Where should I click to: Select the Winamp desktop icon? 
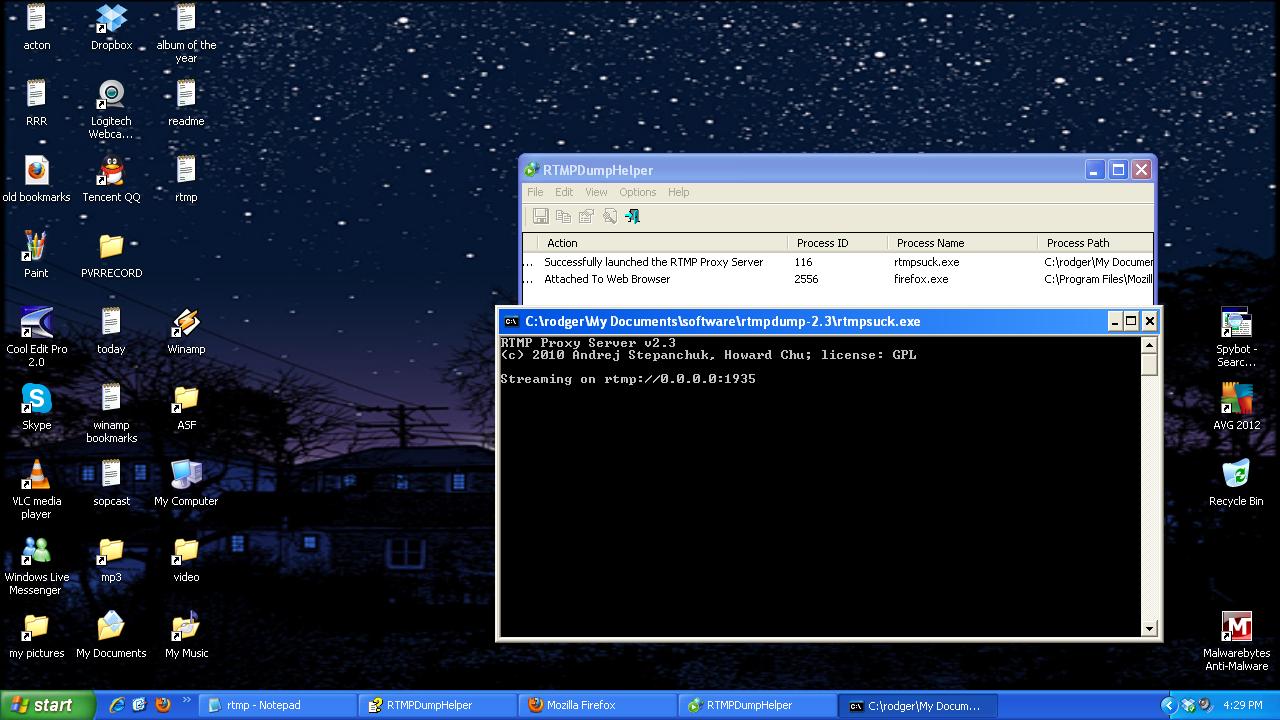(186, 322)
